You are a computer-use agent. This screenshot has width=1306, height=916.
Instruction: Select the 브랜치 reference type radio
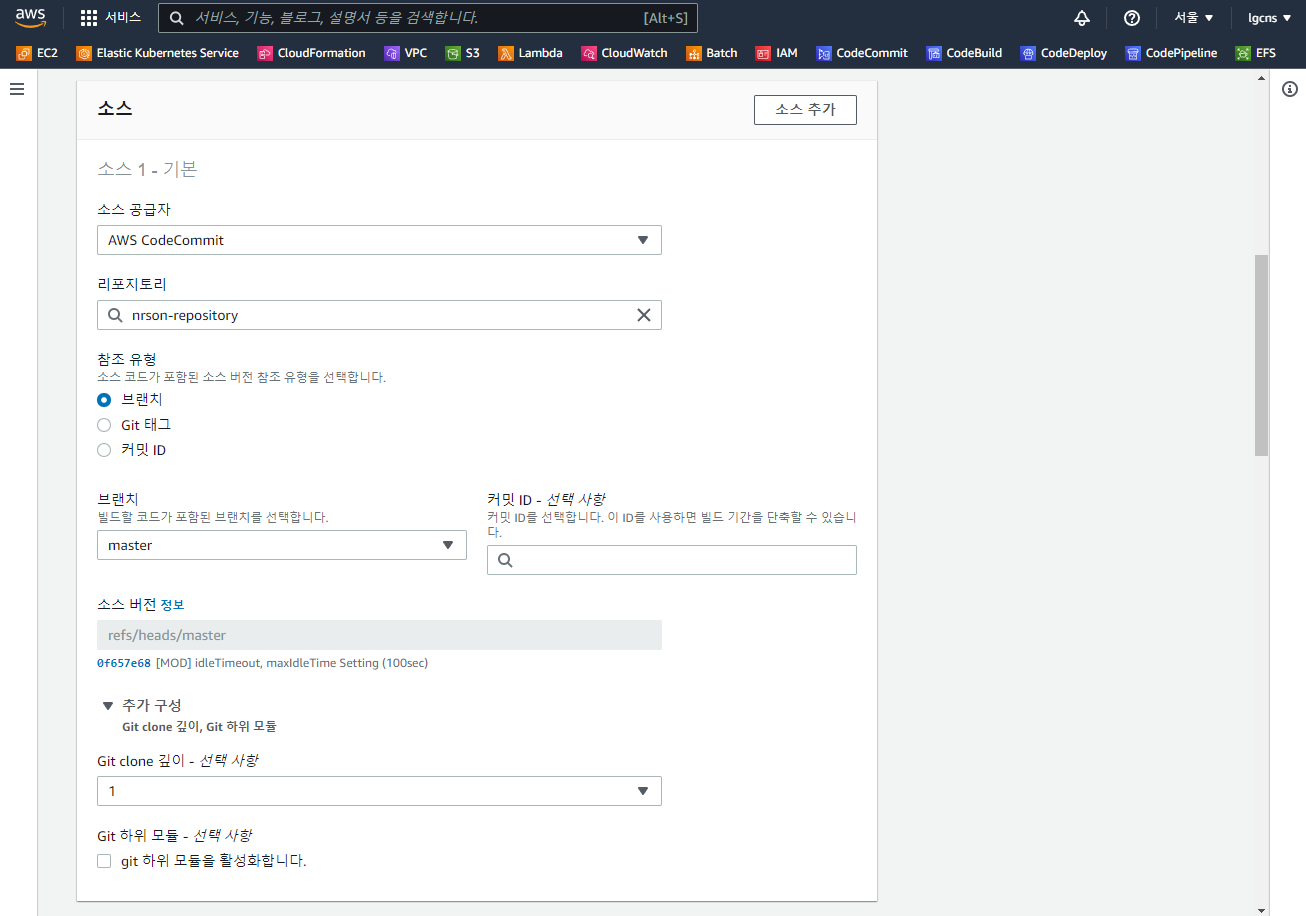tap(104, 399)
